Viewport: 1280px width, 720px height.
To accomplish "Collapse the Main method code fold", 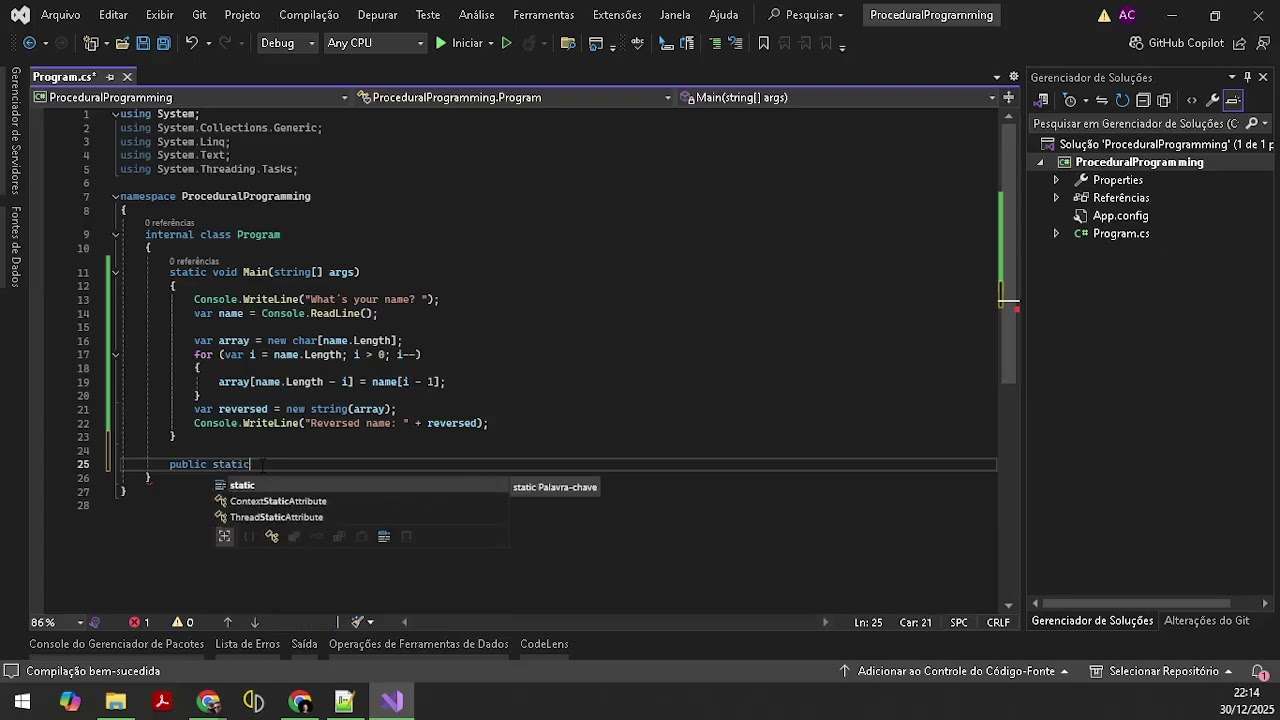I will point(116,272).
